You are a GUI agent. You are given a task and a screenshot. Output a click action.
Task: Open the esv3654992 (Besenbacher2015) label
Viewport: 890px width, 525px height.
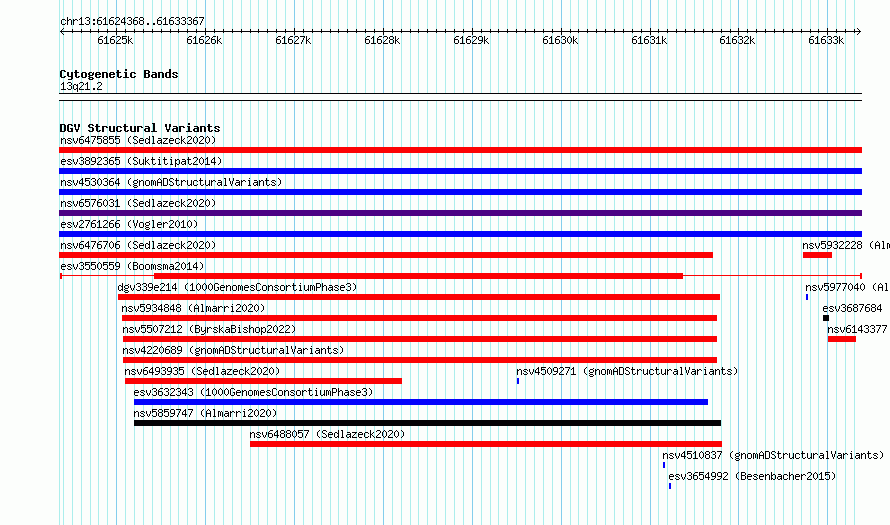pyautogui.click(x=752, y=476)
